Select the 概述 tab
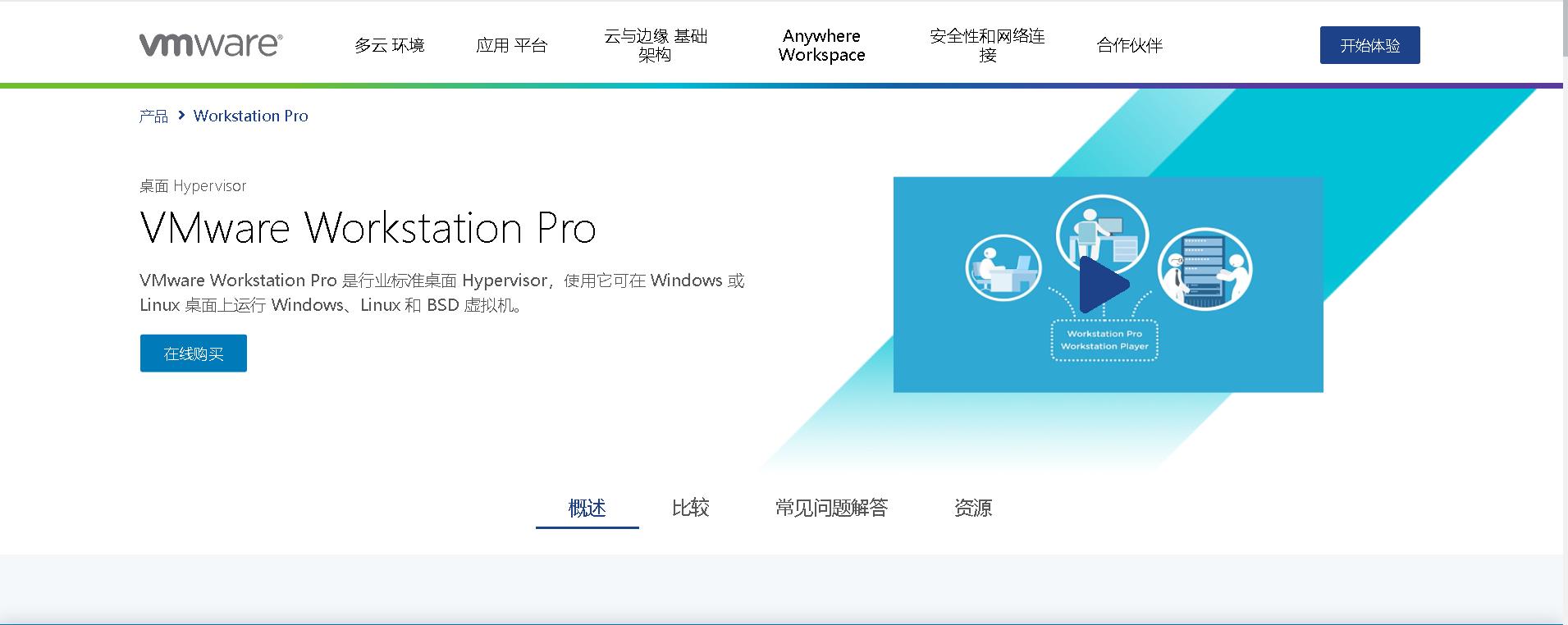This screenshot has width=1568, height=625. [587, 509]
